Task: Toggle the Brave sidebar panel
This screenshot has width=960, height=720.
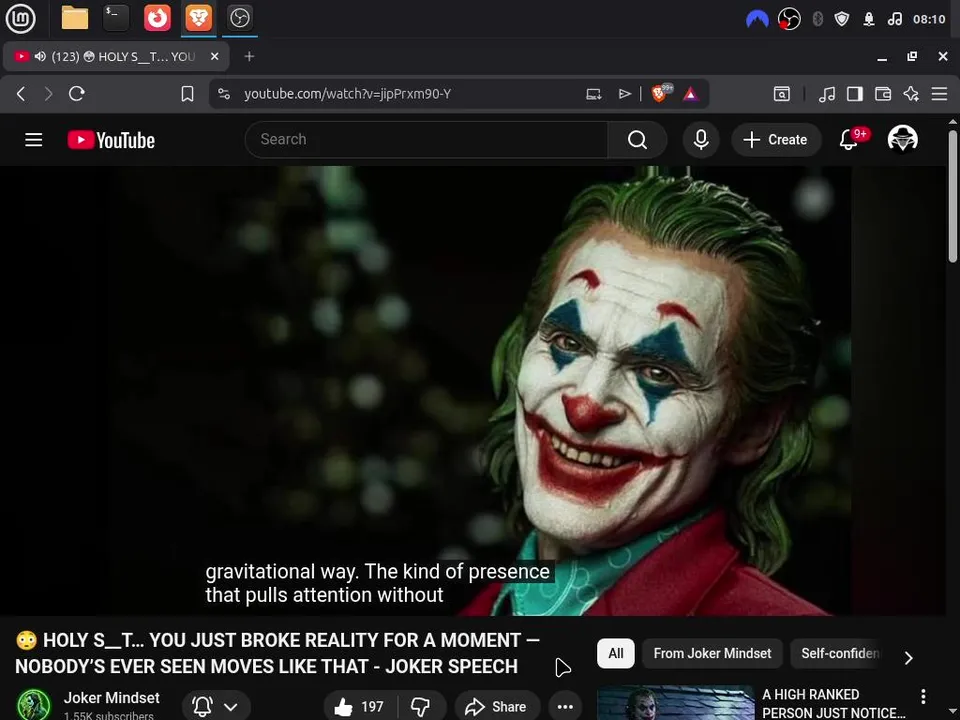Action: 855,94
